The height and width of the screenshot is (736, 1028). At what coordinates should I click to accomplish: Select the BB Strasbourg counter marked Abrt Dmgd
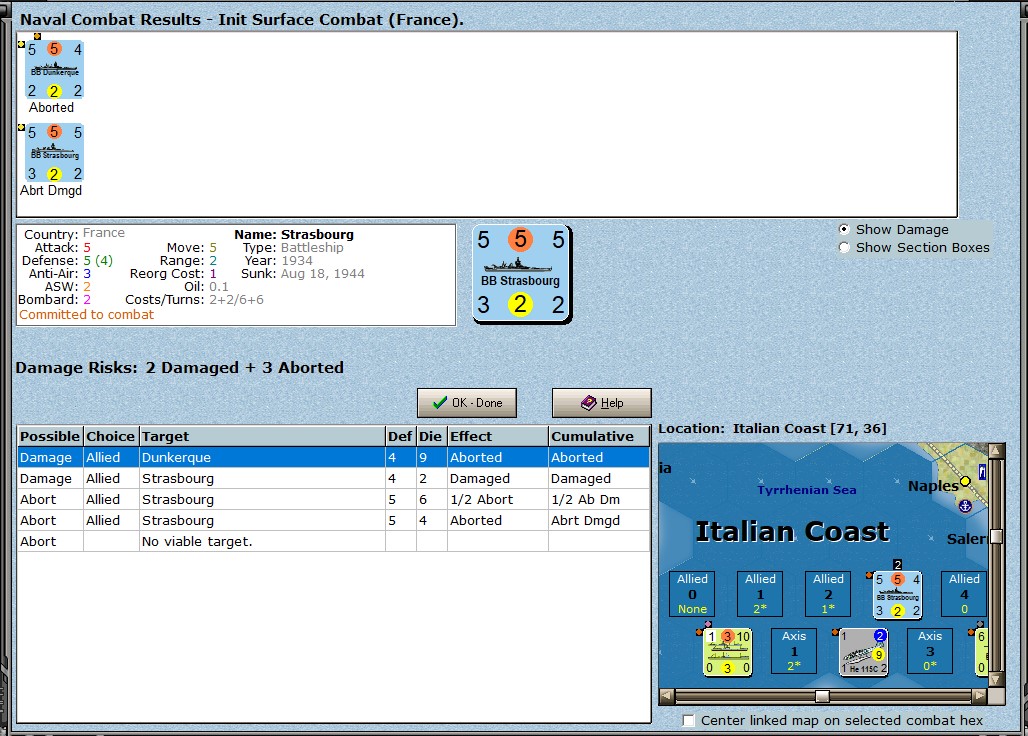pos(54,153)
